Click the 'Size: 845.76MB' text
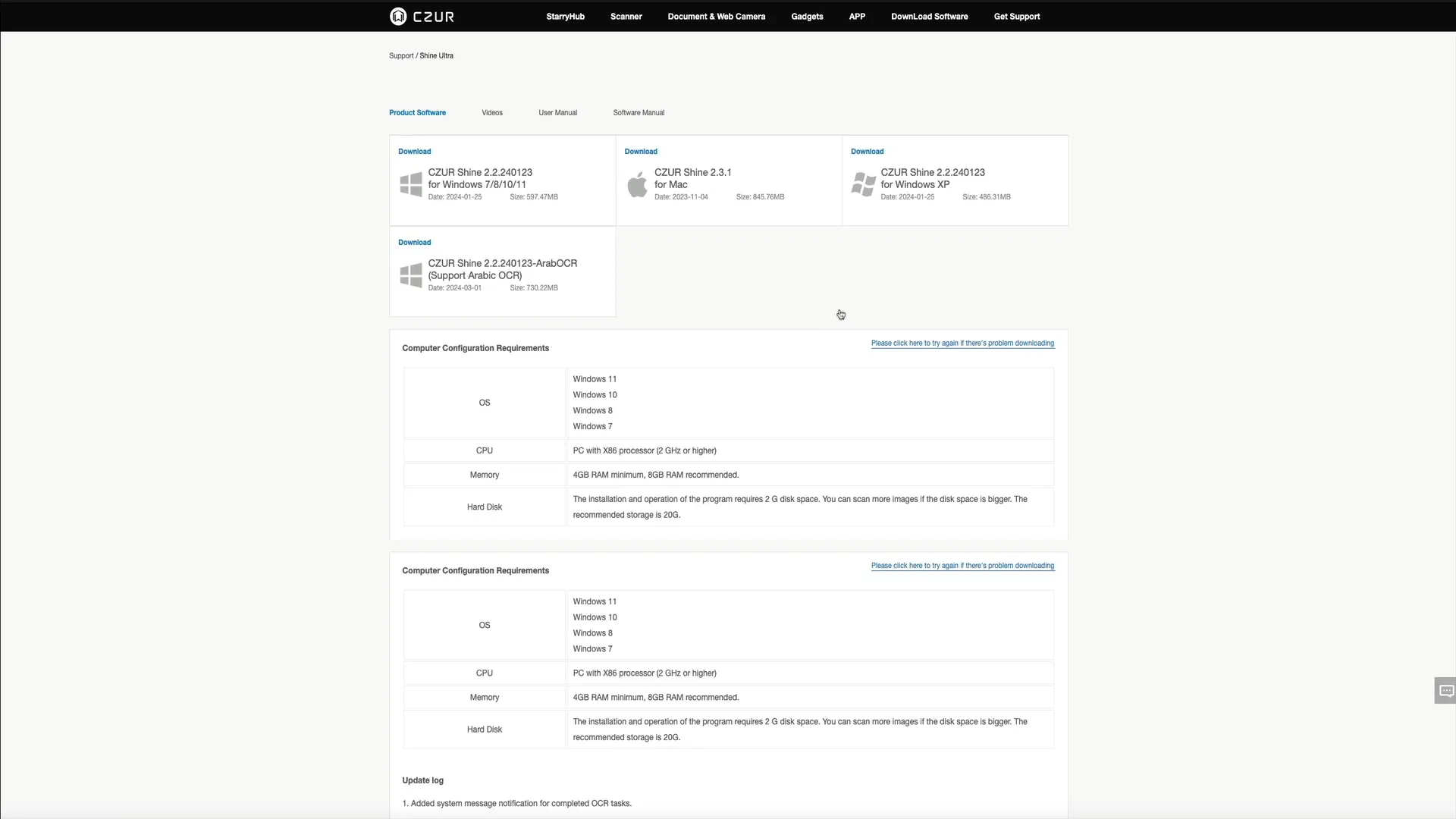 (x=760, y=197)
